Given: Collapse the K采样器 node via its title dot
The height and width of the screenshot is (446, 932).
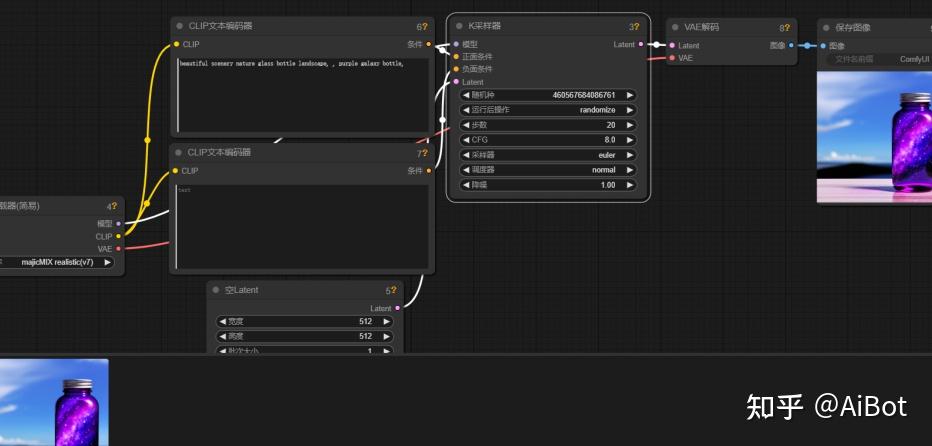Looking at the screenshot, I should coord(459,26).
